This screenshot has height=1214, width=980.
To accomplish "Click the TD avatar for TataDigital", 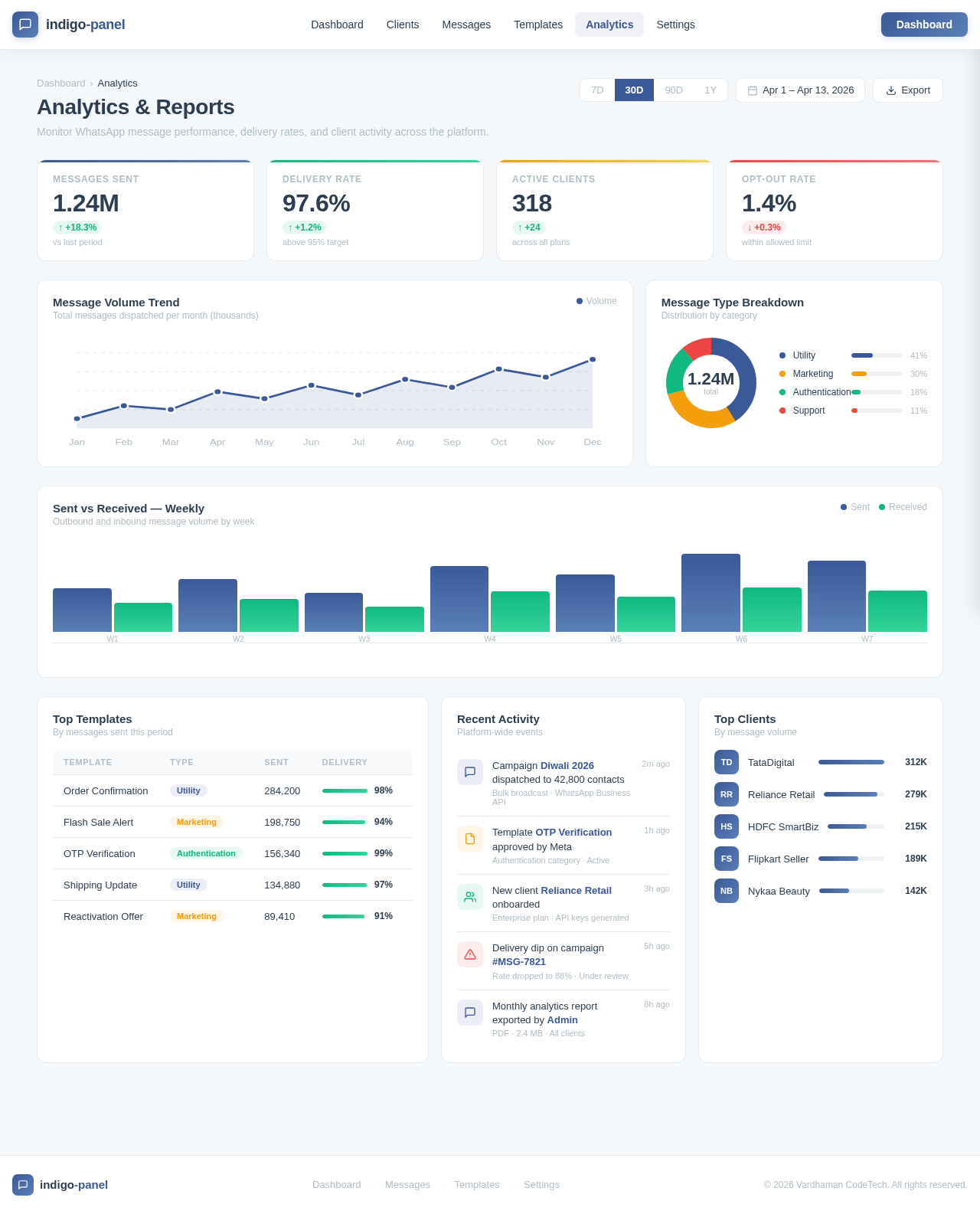I will point(727,762).
